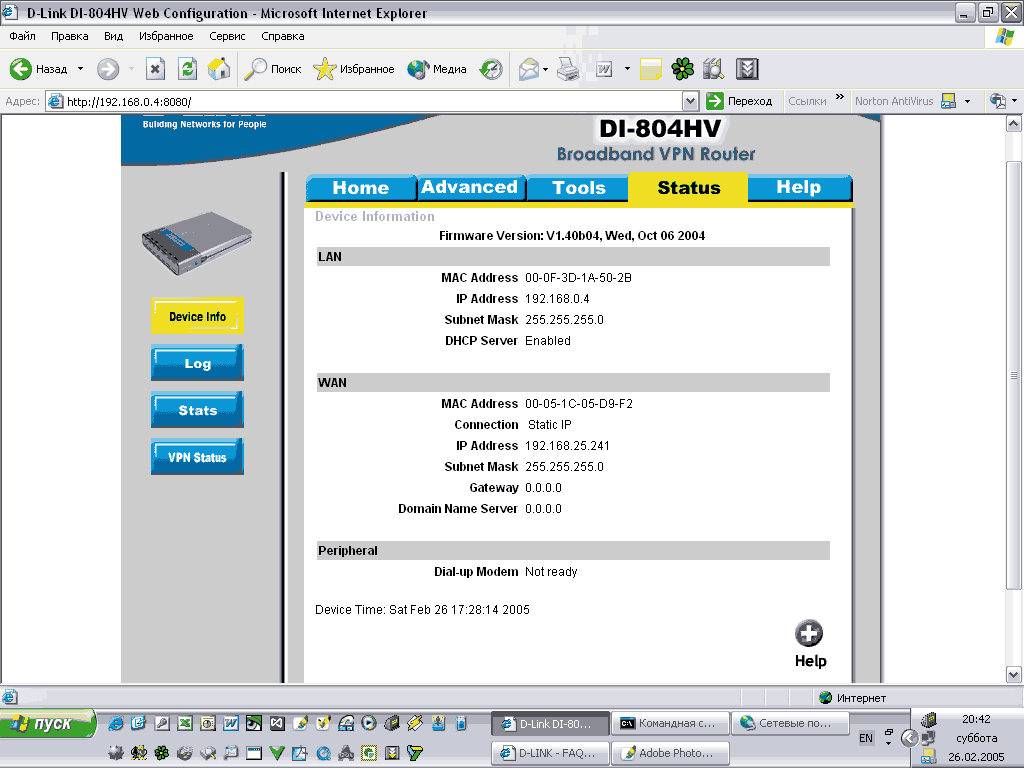Click the Stop page loading icon
The width and height of the screenshot is (1024, 768).
pyautogui.click(x=155, y=69)
